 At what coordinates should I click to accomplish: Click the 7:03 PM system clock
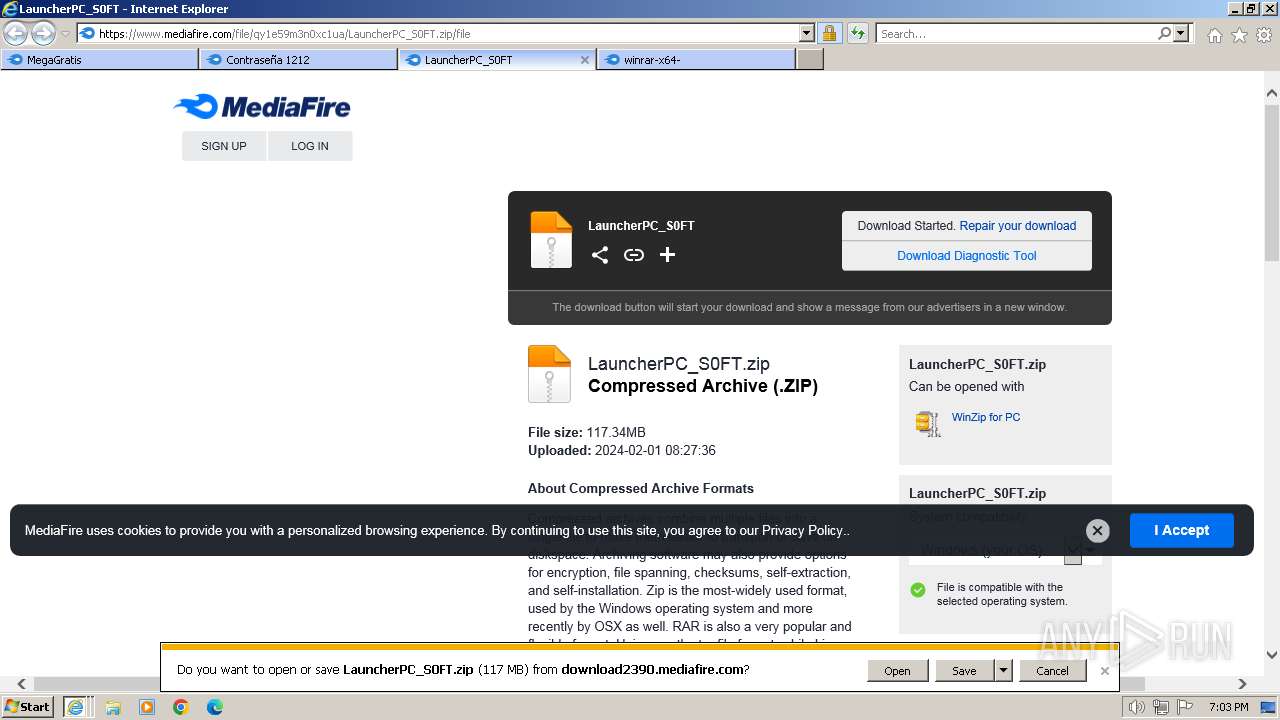pos(1228,707)
